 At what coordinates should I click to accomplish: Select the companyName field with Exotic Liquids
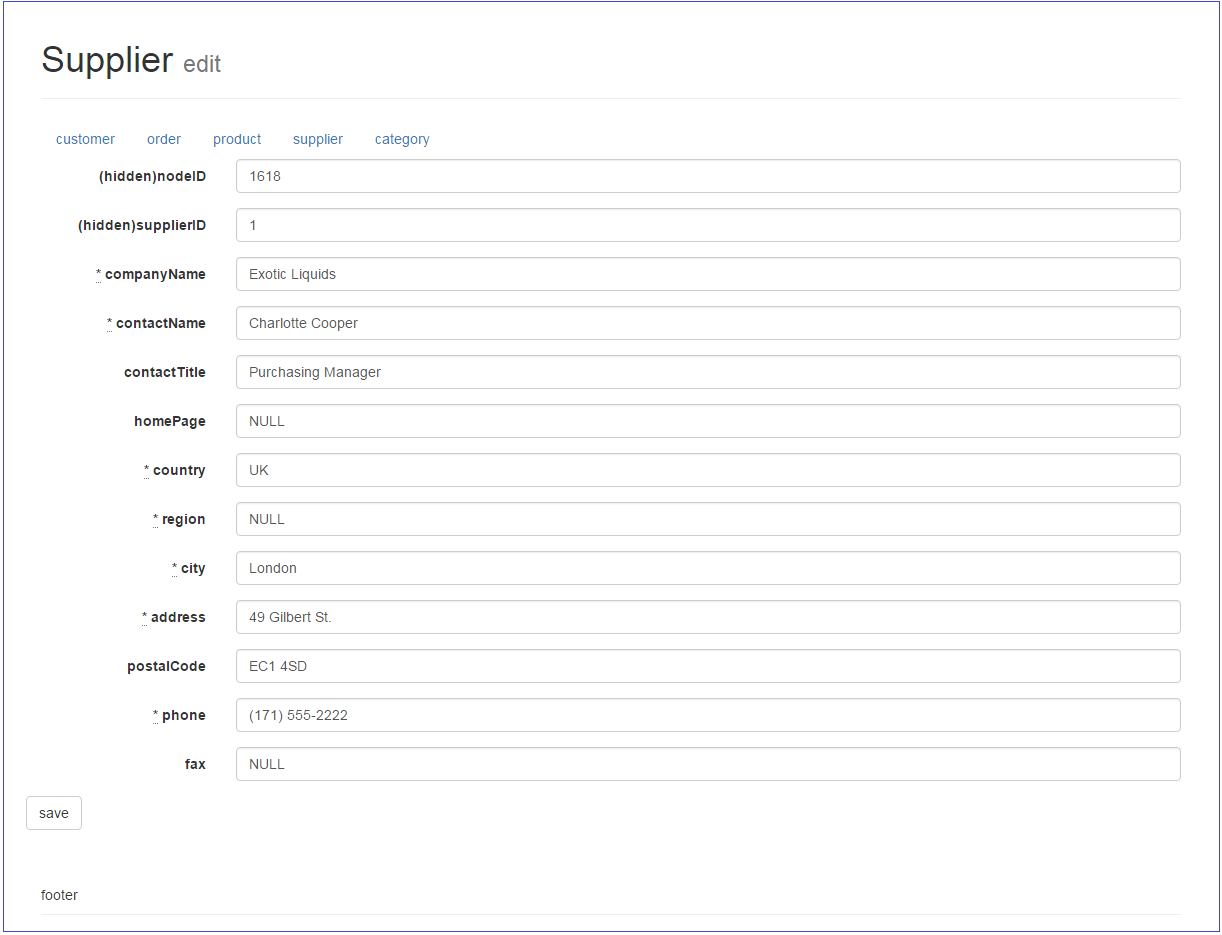point(708,274)
